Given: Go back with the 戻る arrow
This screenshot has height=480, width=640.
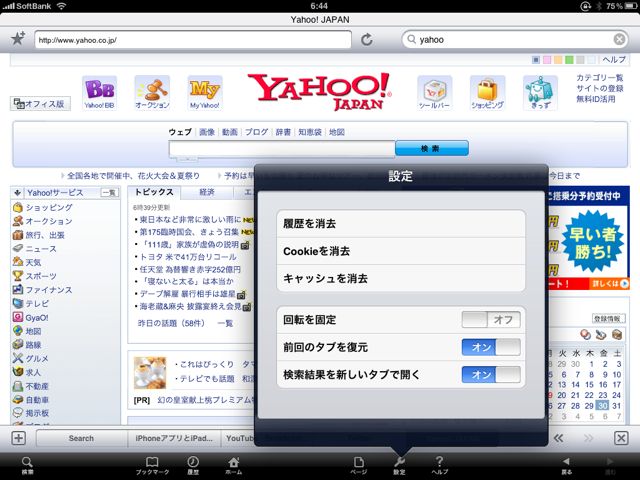Looking at the screenshot, I should [x=566, y=465].
